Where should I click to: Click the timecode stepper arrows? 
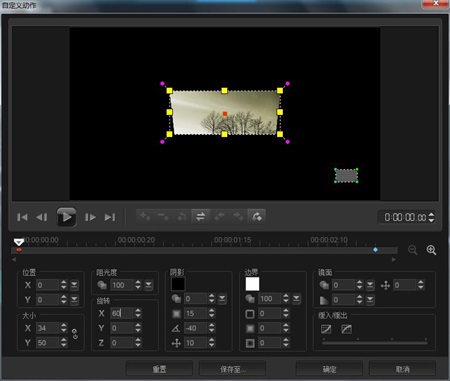coord(431,217)
